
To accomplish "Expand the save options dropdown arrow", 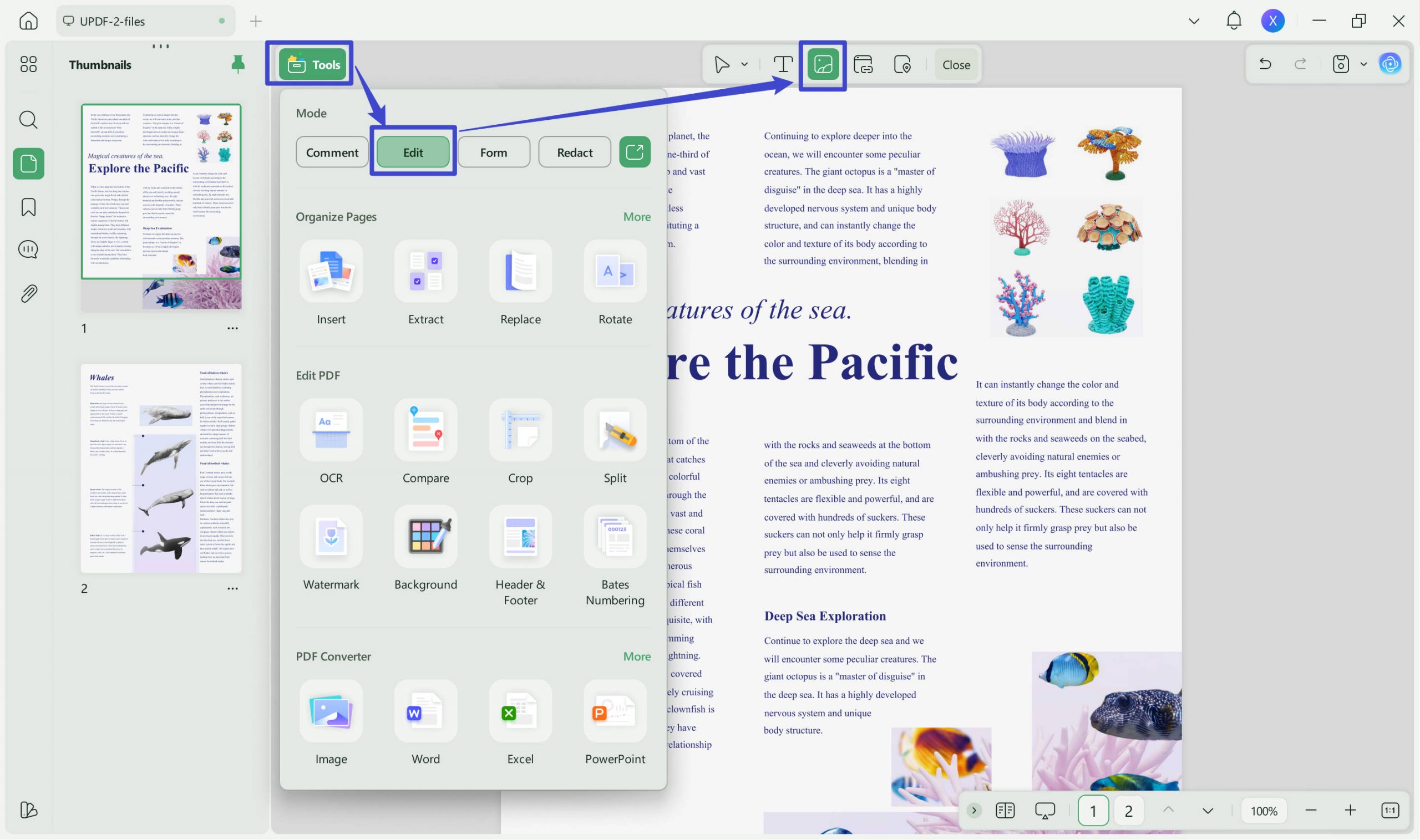I will 1363,64.
